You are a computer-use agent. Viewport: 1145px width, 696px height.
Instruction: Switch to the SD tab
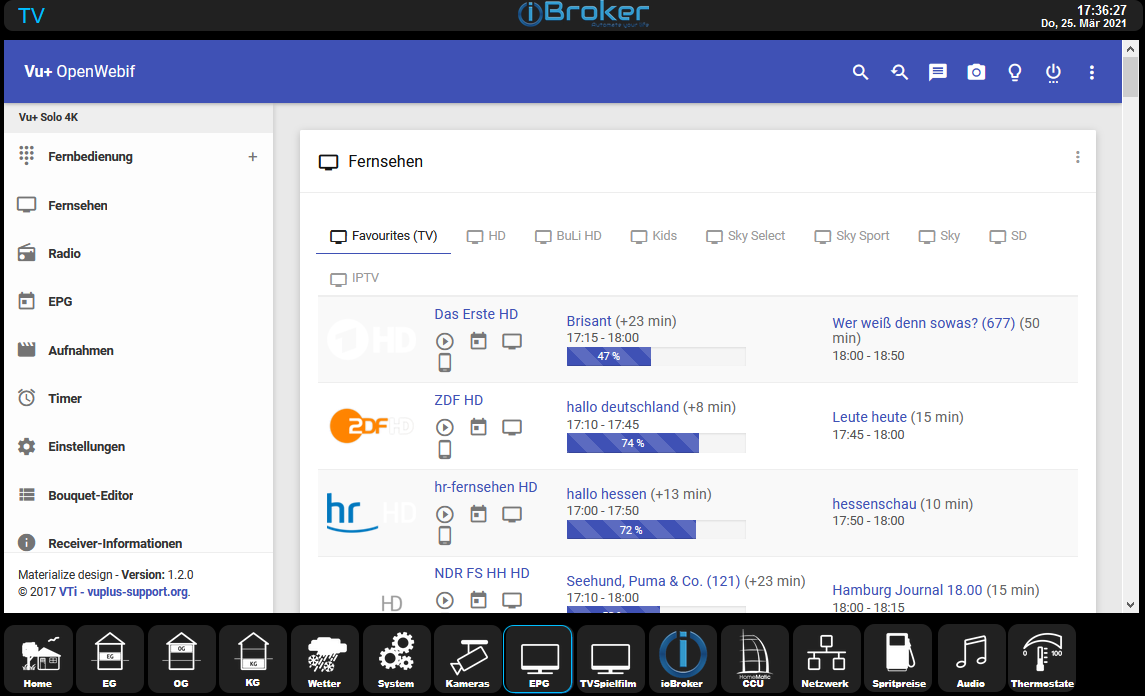pos(1008,236)
